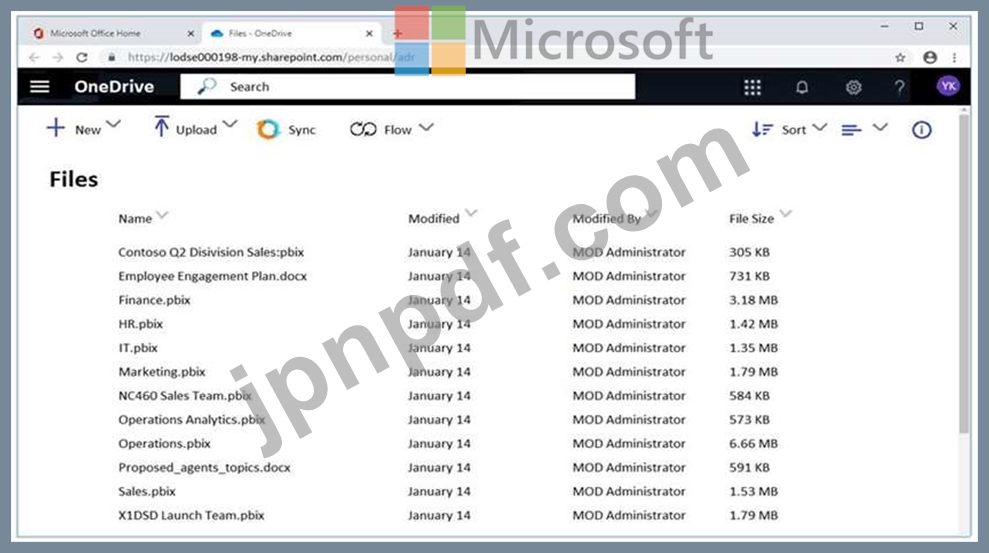Click the page vertical scrollbar
This screenshot has height=553, width=989.
coord(964,274)
